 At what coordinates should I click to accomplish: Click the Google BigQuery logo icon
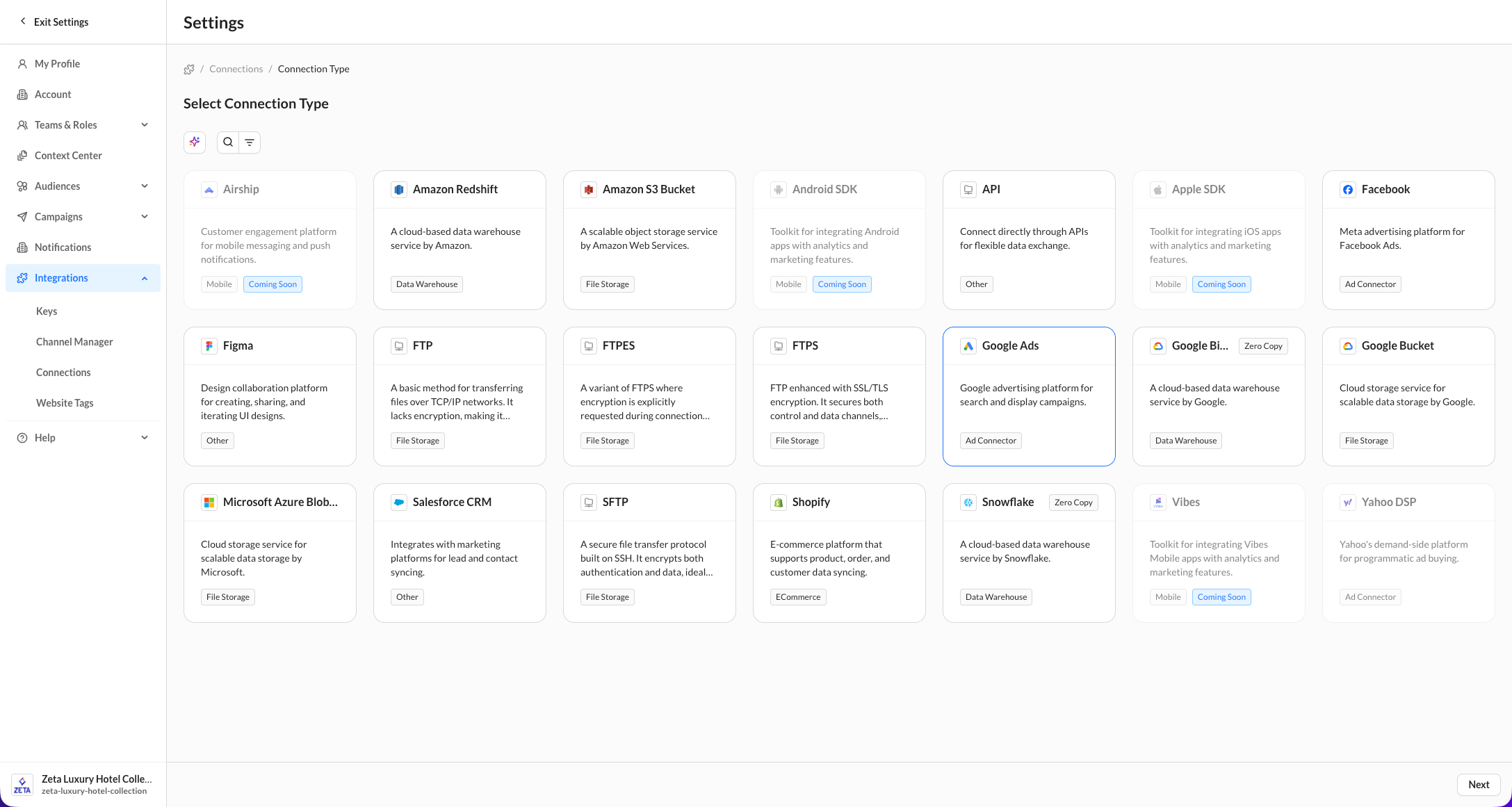click(x=1158, y=346)
